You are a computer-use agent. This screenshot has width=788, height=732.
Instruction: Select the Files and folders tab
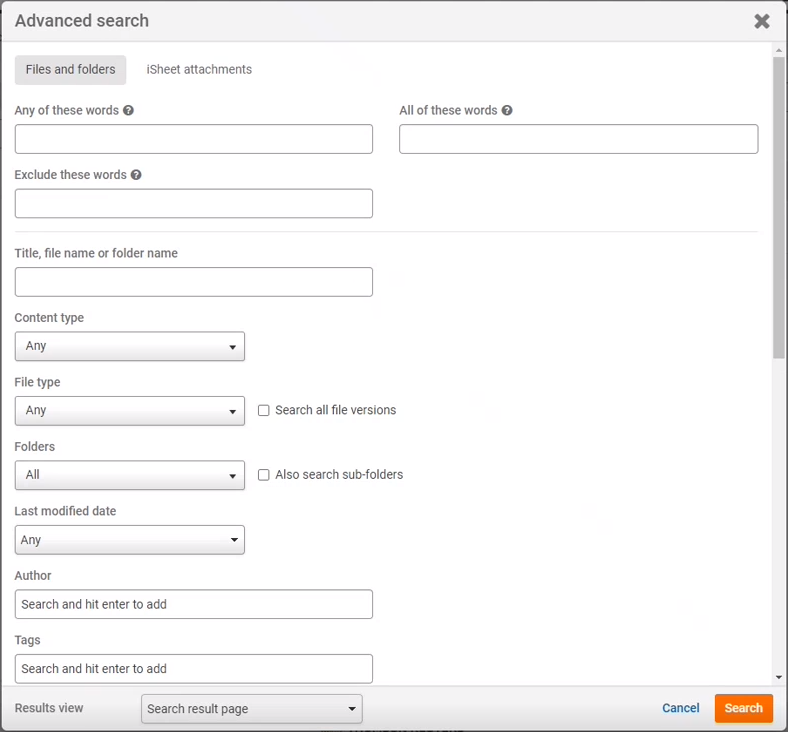point(70,70)
